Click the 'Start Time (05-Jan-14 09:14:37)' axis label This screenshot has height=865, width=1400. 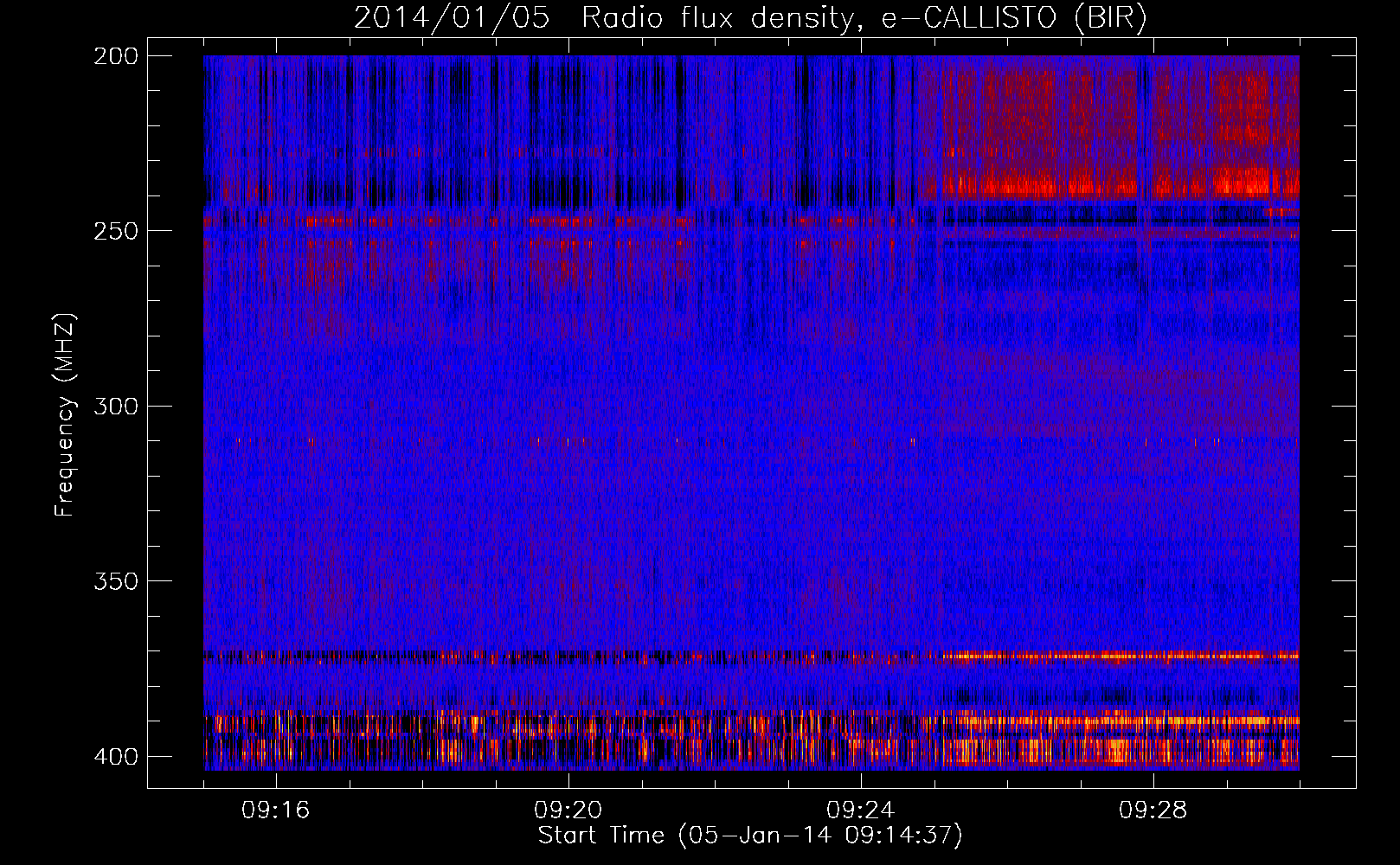pyautogui.click(x=750, y=836)
